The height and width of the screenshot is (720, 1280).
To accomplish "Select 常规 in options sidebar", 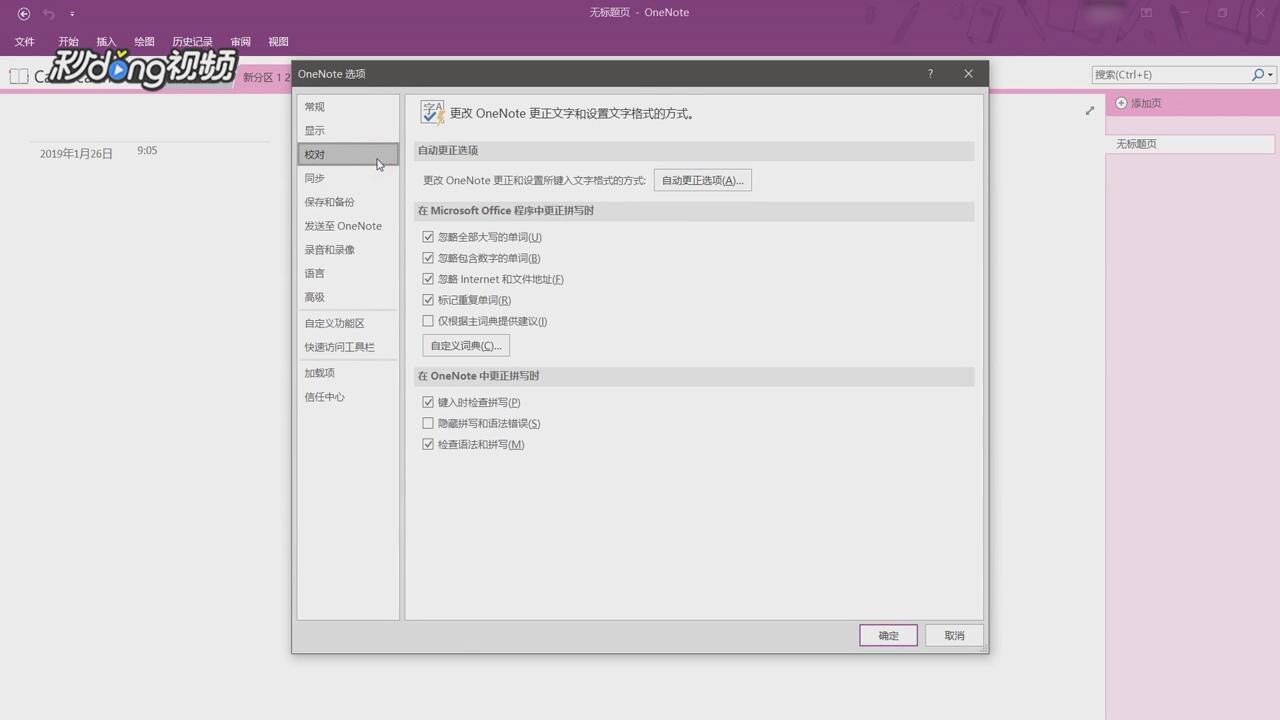I will click(x=348, y=107).
